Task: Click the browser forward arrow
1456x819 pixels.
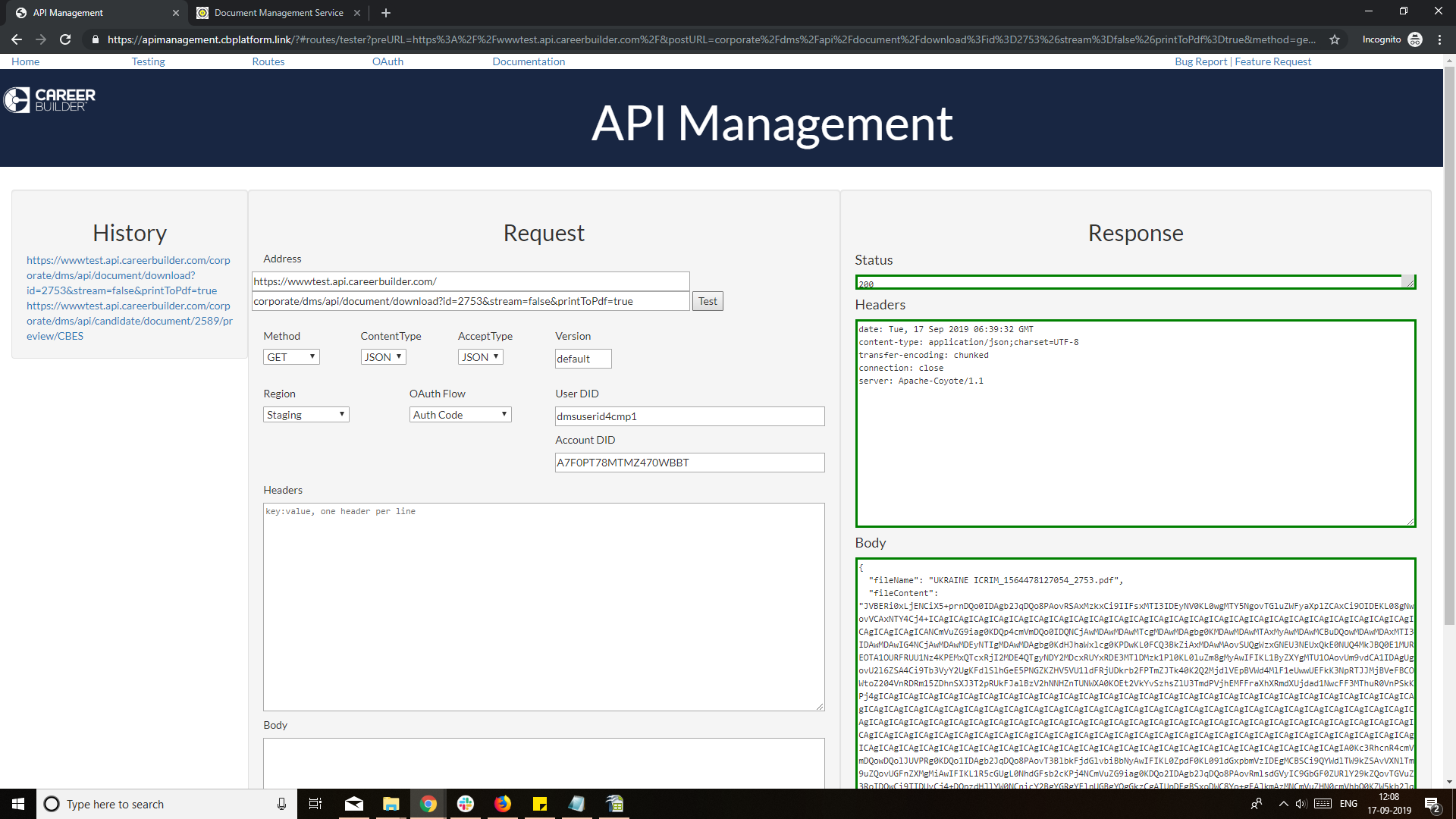Action: point(41,39)
